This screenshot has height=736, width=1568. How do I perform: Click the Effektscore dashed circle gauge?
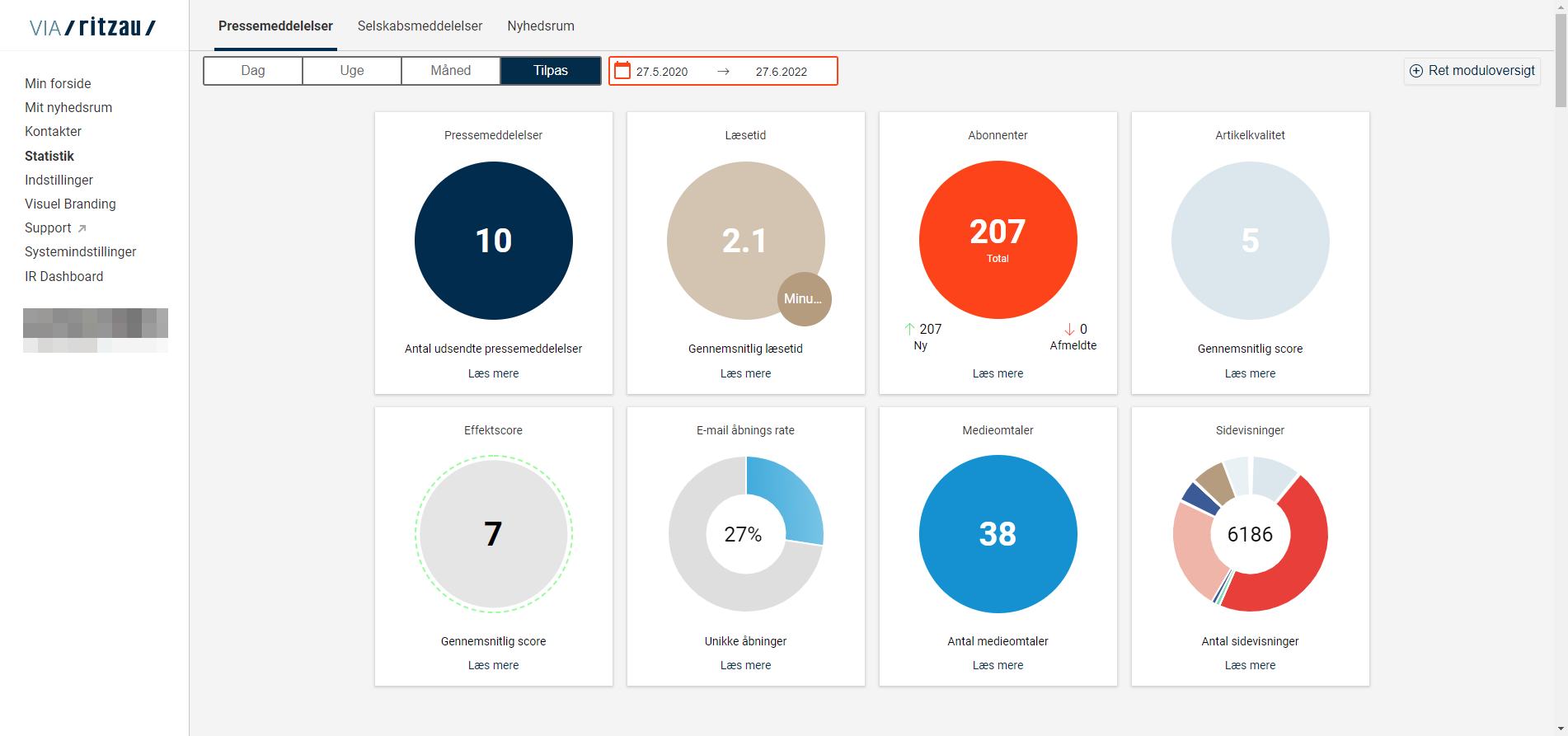click(493, 534)
